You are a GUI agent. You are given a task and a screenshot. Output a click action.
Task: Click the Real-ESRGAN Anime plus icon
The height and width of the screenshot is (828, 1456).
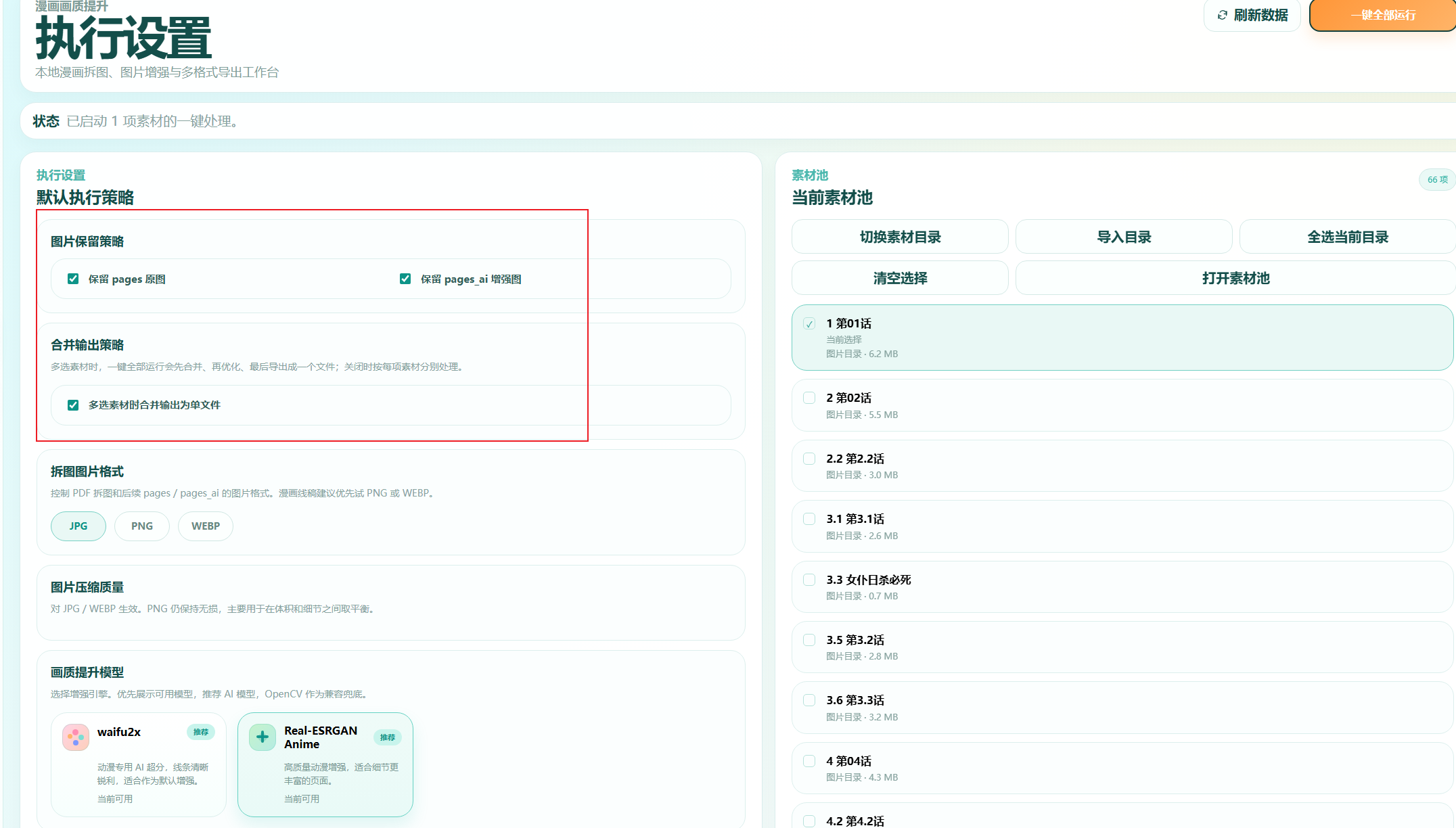point(263,737)
